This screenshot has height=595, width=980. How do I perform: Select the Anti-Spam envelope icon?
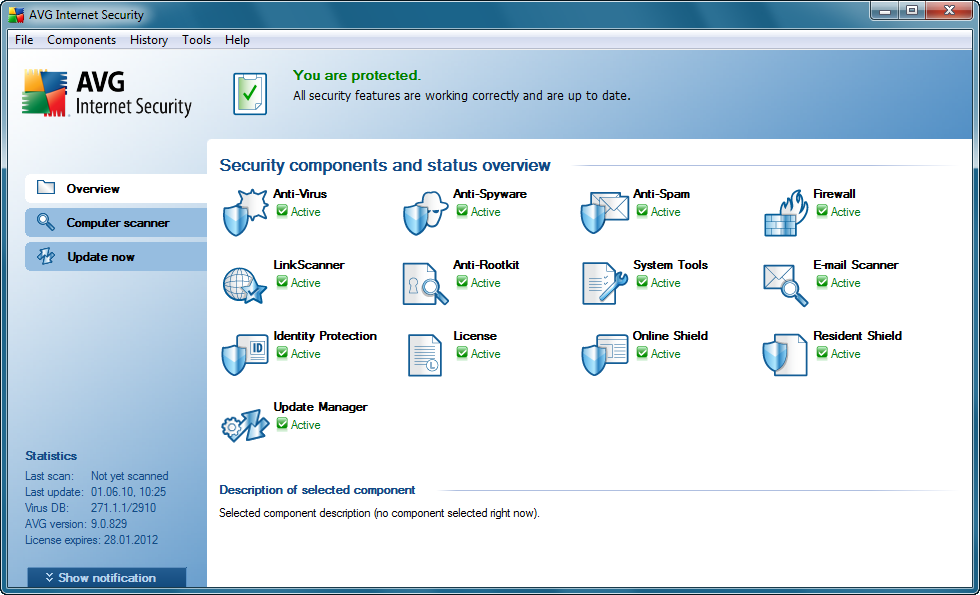[604, 211]
